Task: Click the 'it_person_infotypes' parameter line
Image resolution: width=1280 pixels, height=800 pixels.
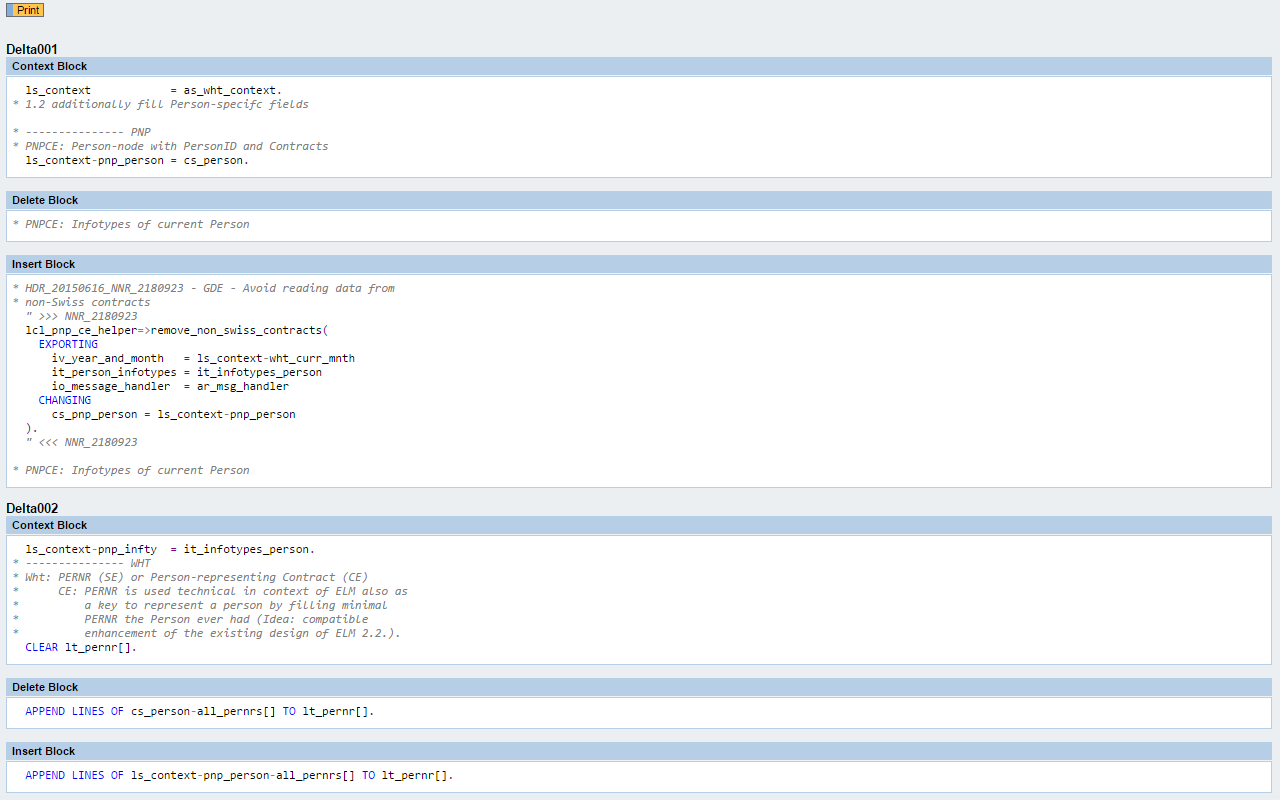Action: click(187, 372)
